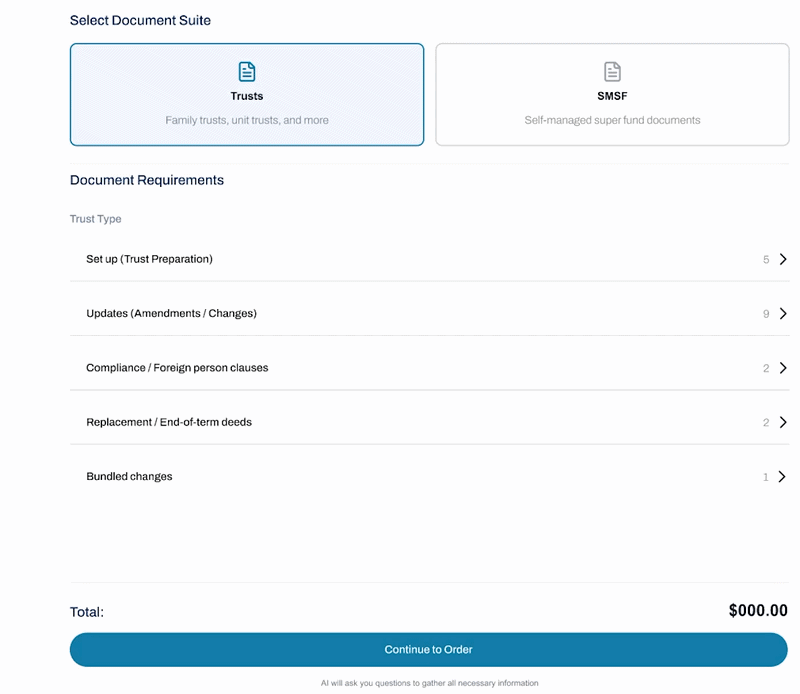This screenshot has width=800, height=694.
Task: Click the $000.00 total amount
Action: [x=758, y=610]
